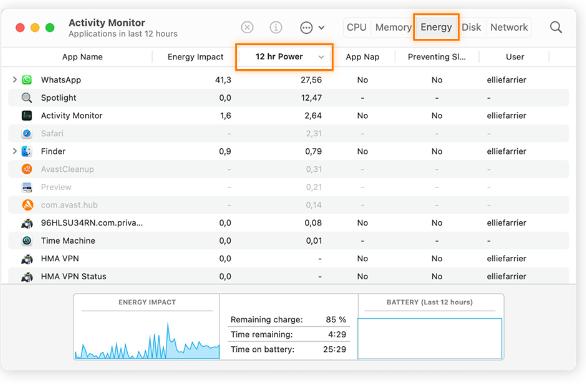The width and height of the screenshot is (586, 386).
Task: Click the Time on battery 25:29 value
Action: (334, 349)
